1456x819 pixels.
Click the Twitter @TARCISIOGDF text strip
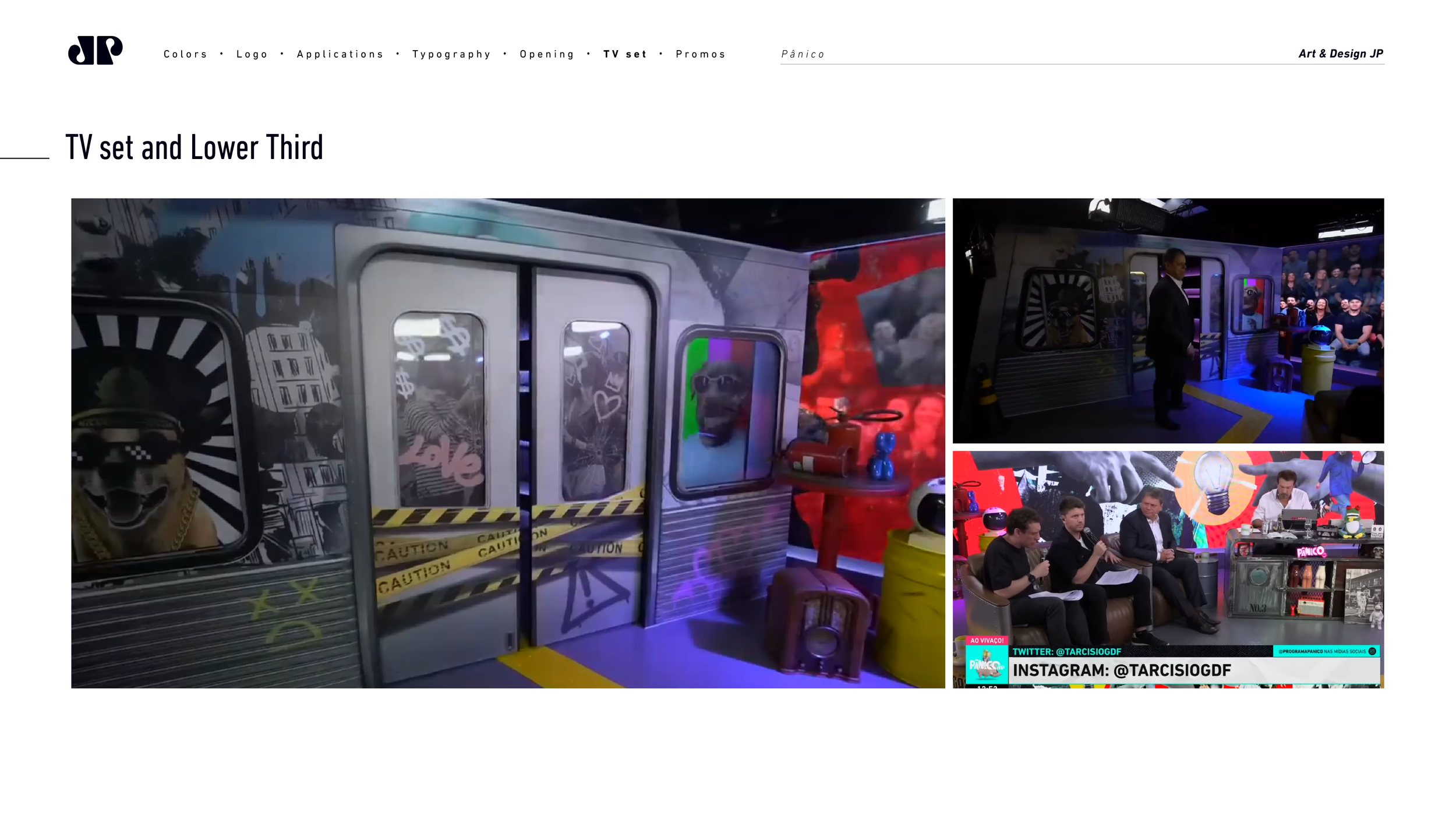tap(1066, 652)
